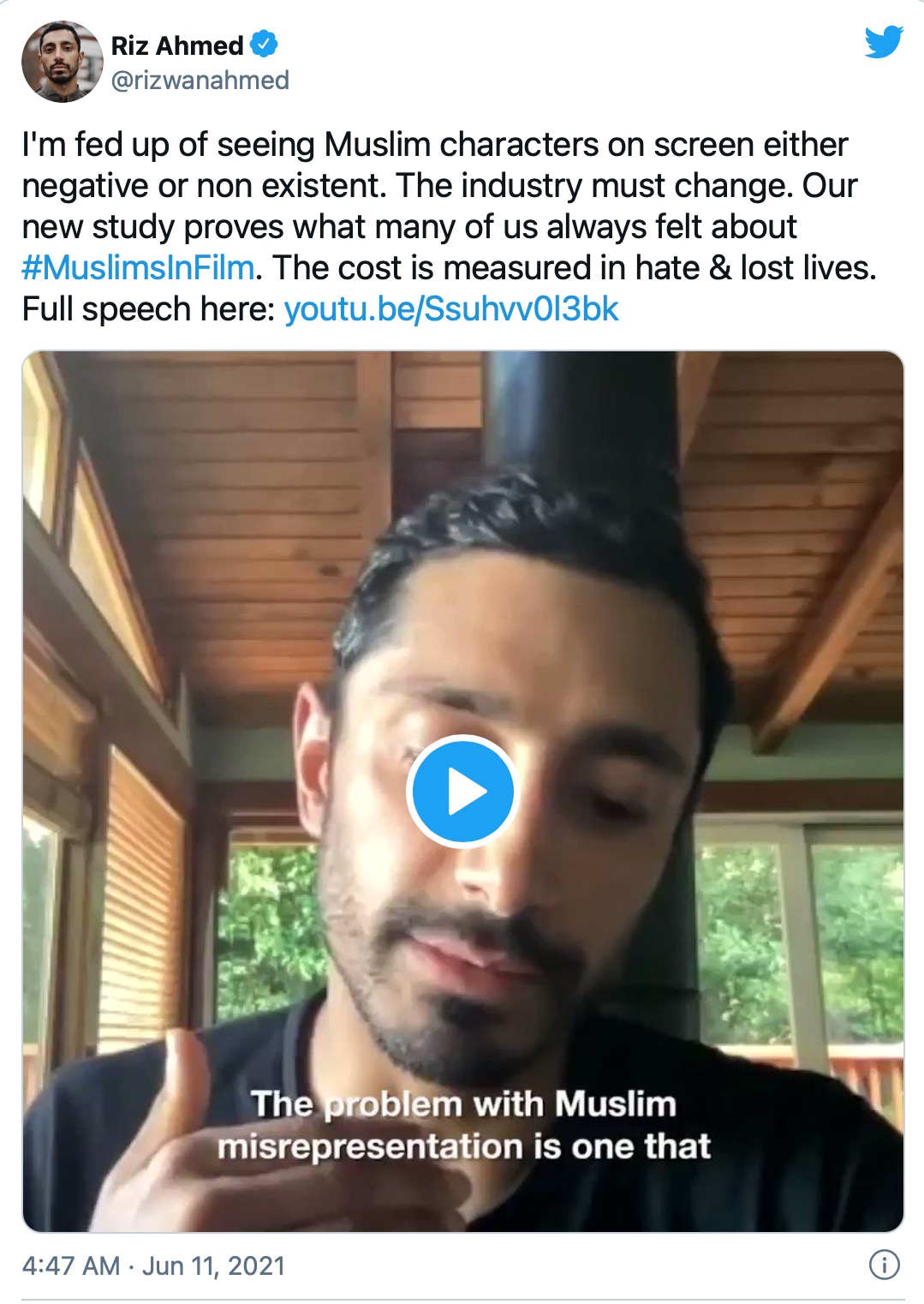Open Riz Ahmed's profile avatar
This screenshot has height=1304, width=924.
(x=62, y=62)
